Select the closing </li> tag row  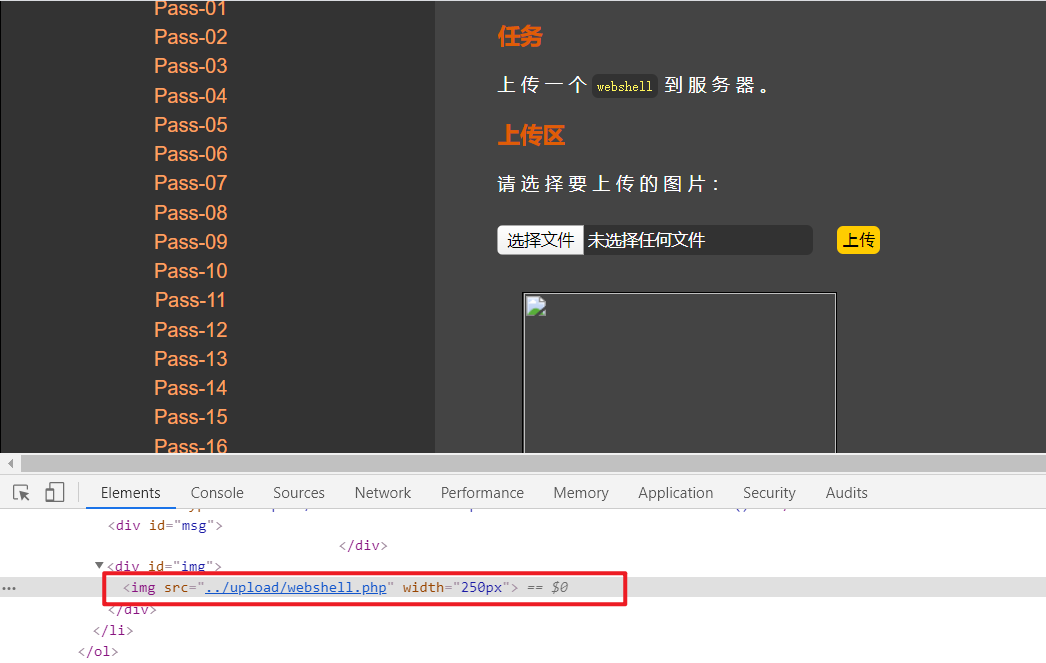click(113, 630)
